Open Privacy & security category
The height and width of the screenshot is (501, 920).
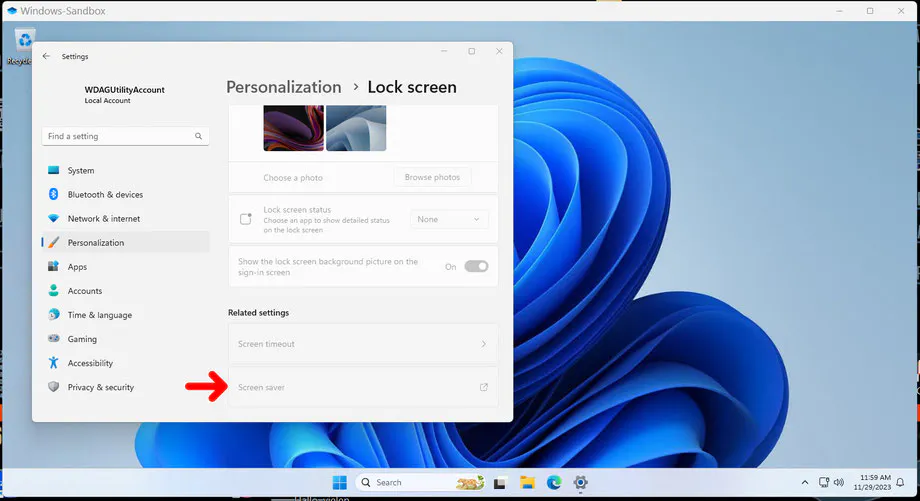point(126,387)
